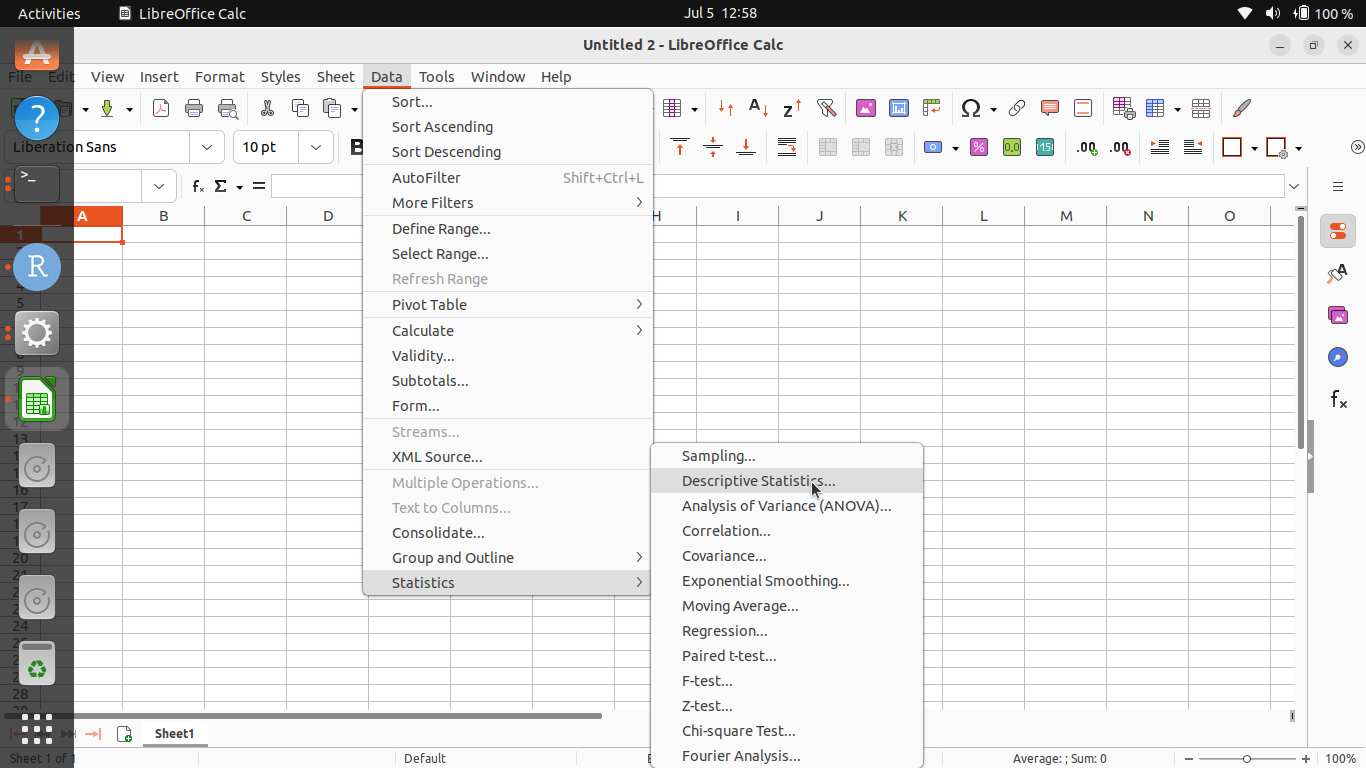This screenshot has height=768, width=1366.
Task: Show more toolbar items with chevron
Action: point(1357,147)
